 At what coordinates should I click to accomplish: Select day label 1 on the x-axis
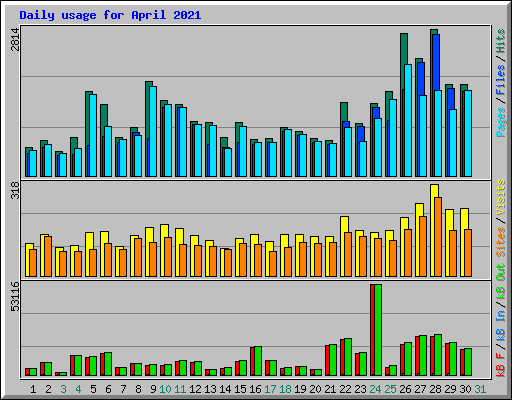click(x=33, y=389)
